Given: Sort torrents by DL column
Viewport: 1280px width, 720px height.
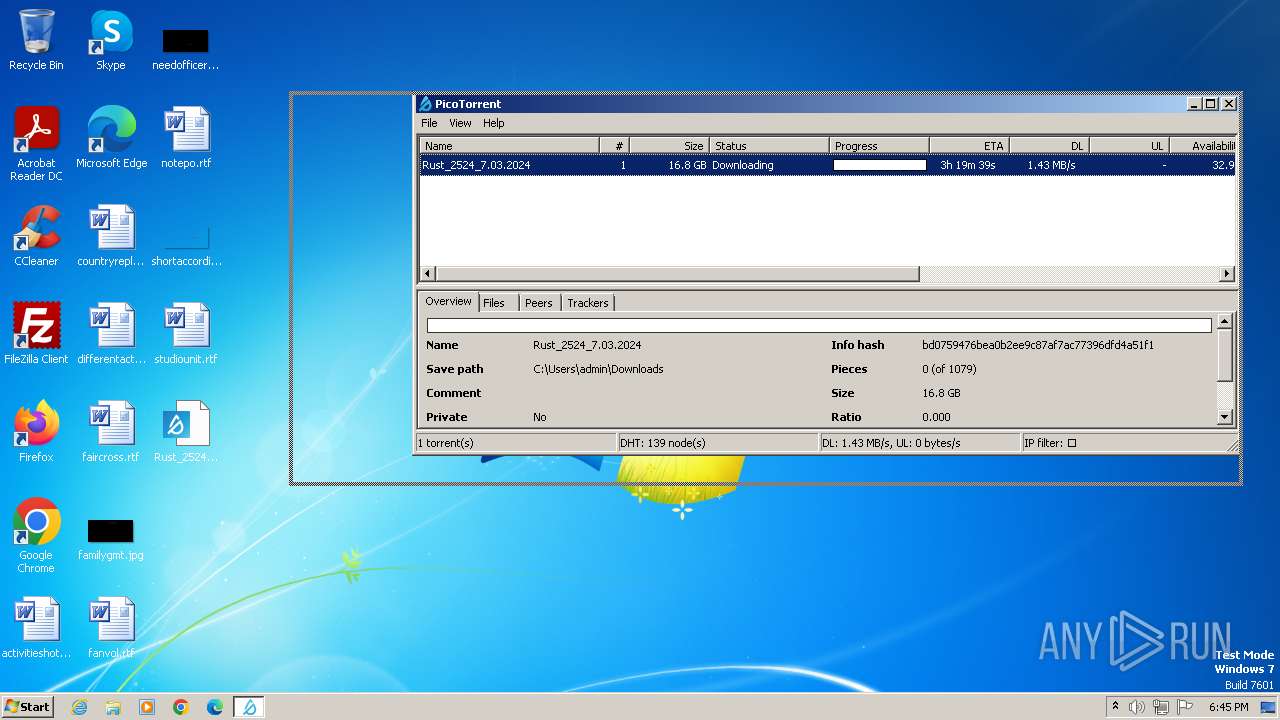Looking at the screenshot, I should (1049, 146).
